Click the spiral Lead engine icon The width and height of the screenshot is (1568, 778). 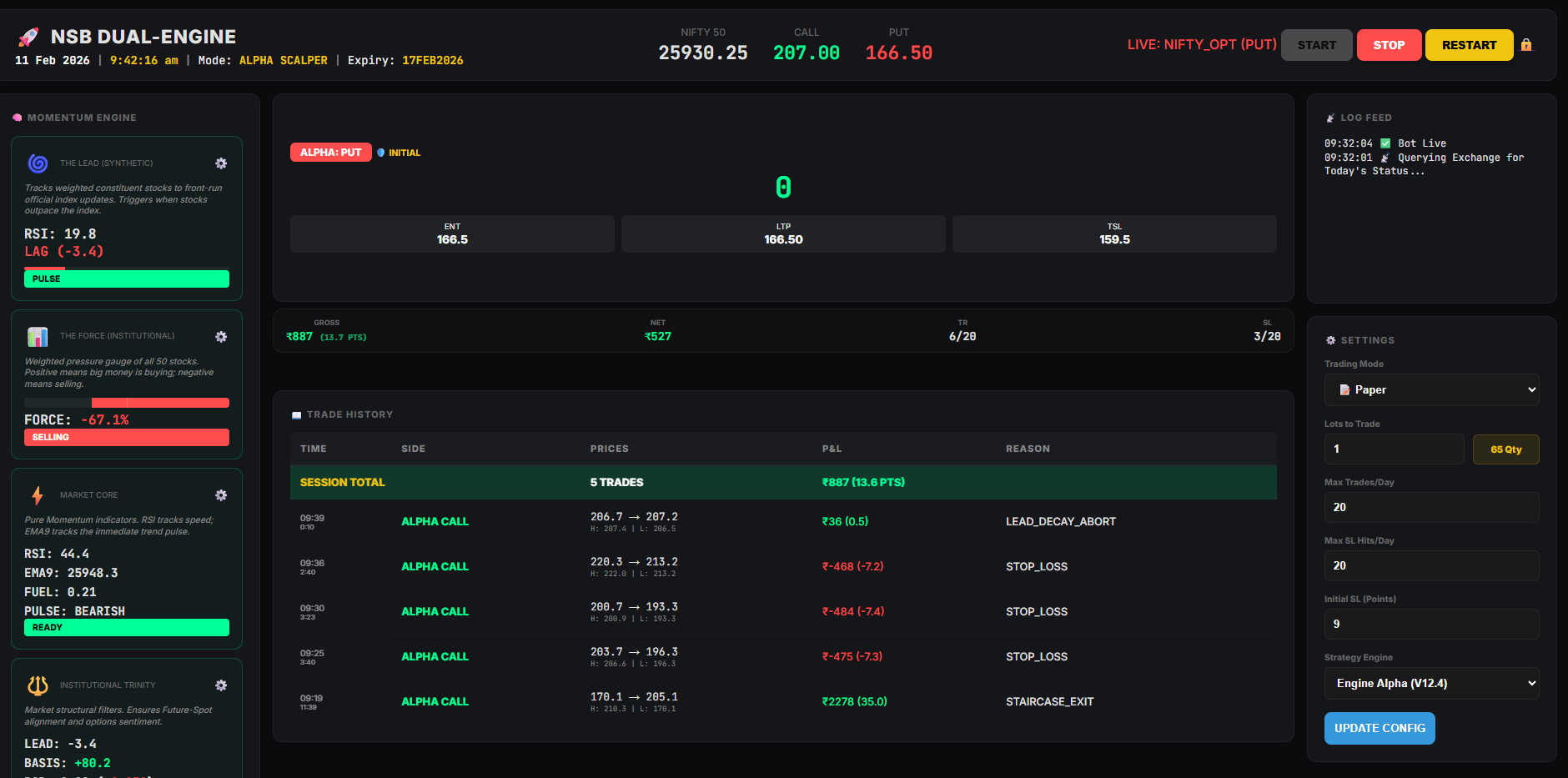38,163
